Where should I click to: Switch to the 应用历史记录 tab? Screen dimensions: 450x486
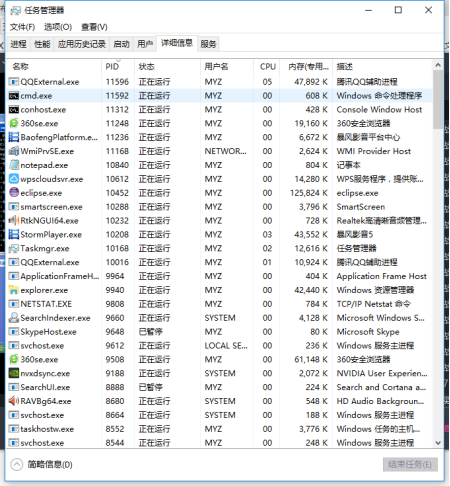[82, 44]
